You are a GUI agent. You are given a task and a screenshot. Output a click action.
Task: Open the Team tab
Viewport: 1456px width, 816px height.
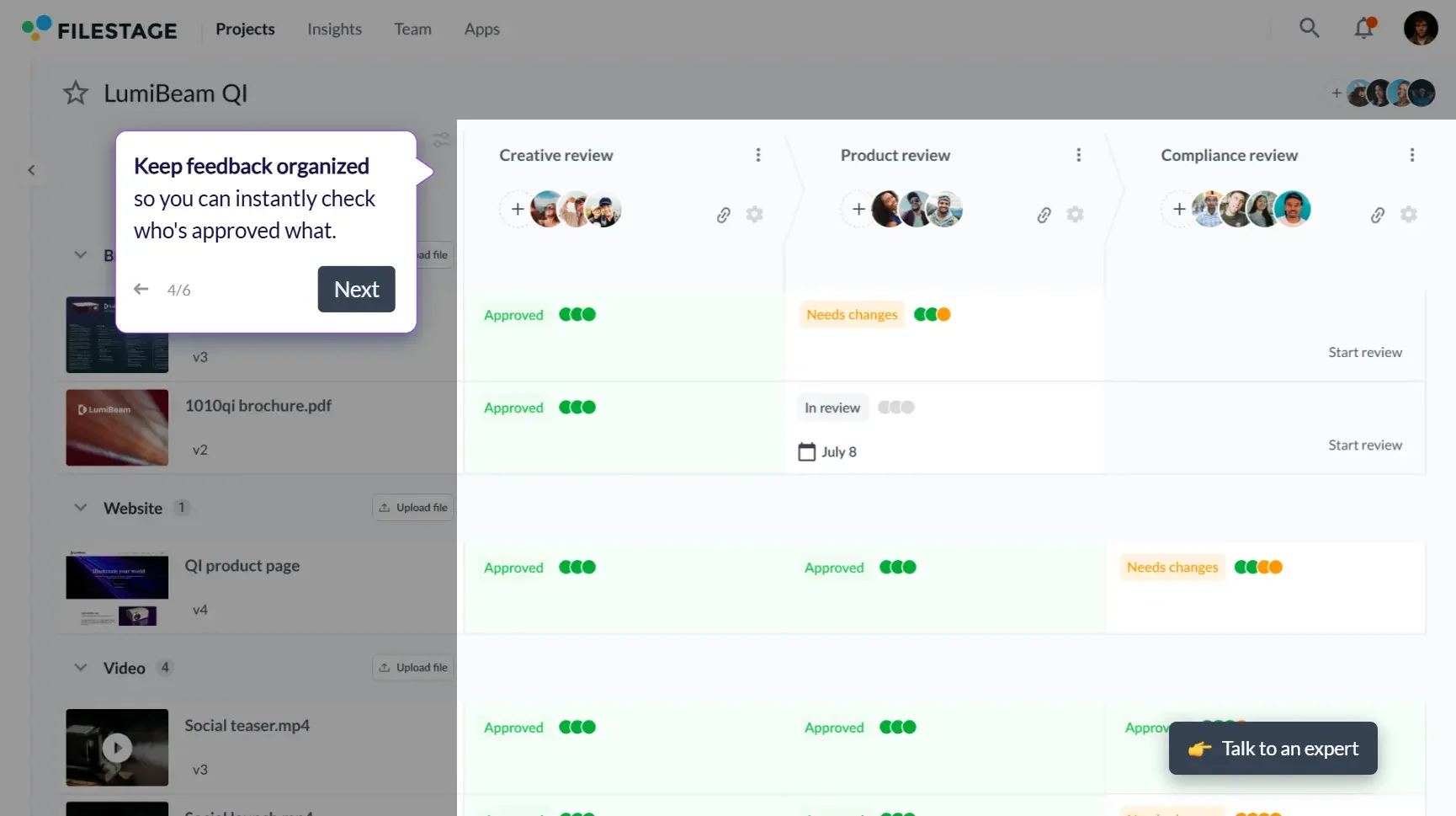pos(412,29)
